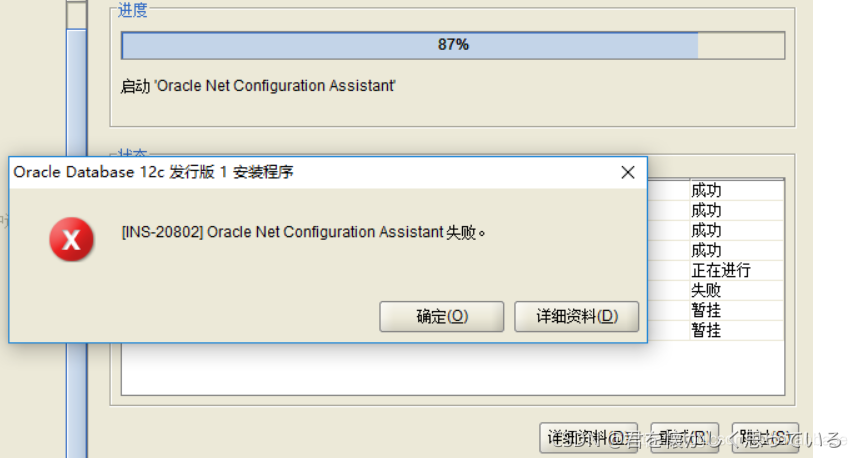Click the dialog title Oracle Database 12c 发行版 1 安装程序
Viewport: 857px width, 458px height.
coord(154,172)
